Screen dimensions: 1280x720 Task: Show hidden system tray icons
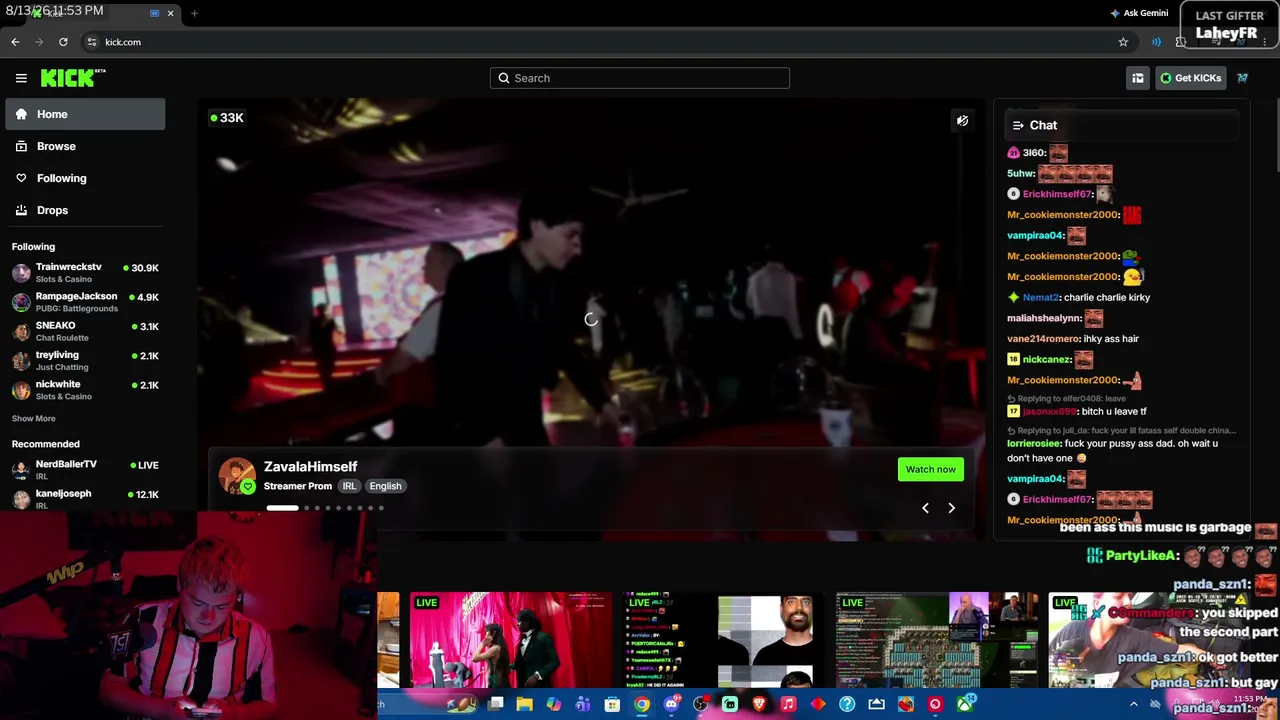(1133, 705)
